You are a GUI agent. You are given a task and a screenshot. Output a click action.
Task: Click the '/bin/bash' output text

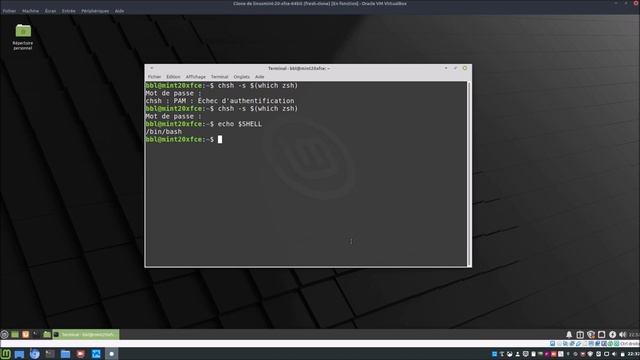tap(164, 132)
